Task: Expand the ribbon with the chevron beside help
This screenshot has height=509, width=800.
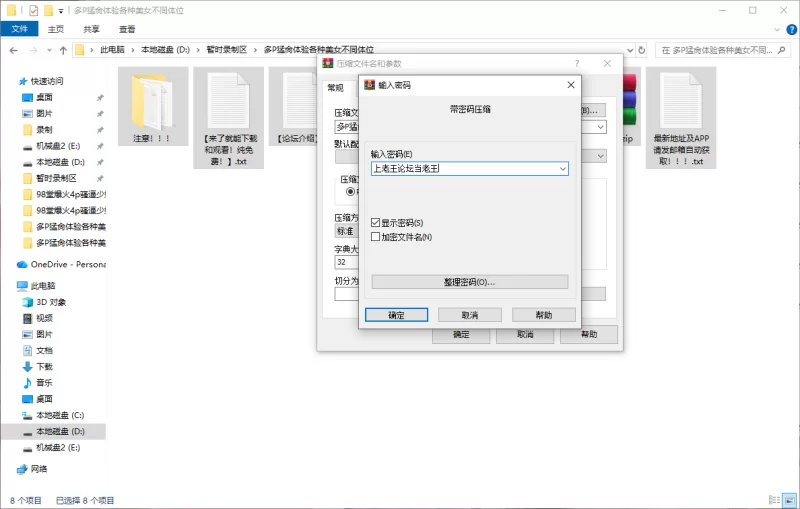Action: 777,30
